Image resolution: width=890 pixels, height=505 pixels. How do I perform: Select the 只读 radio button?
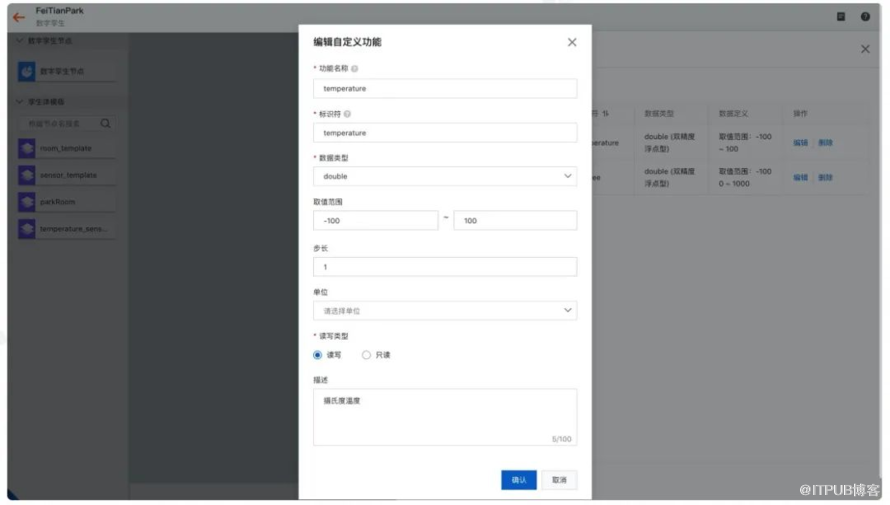coord(366,355)
